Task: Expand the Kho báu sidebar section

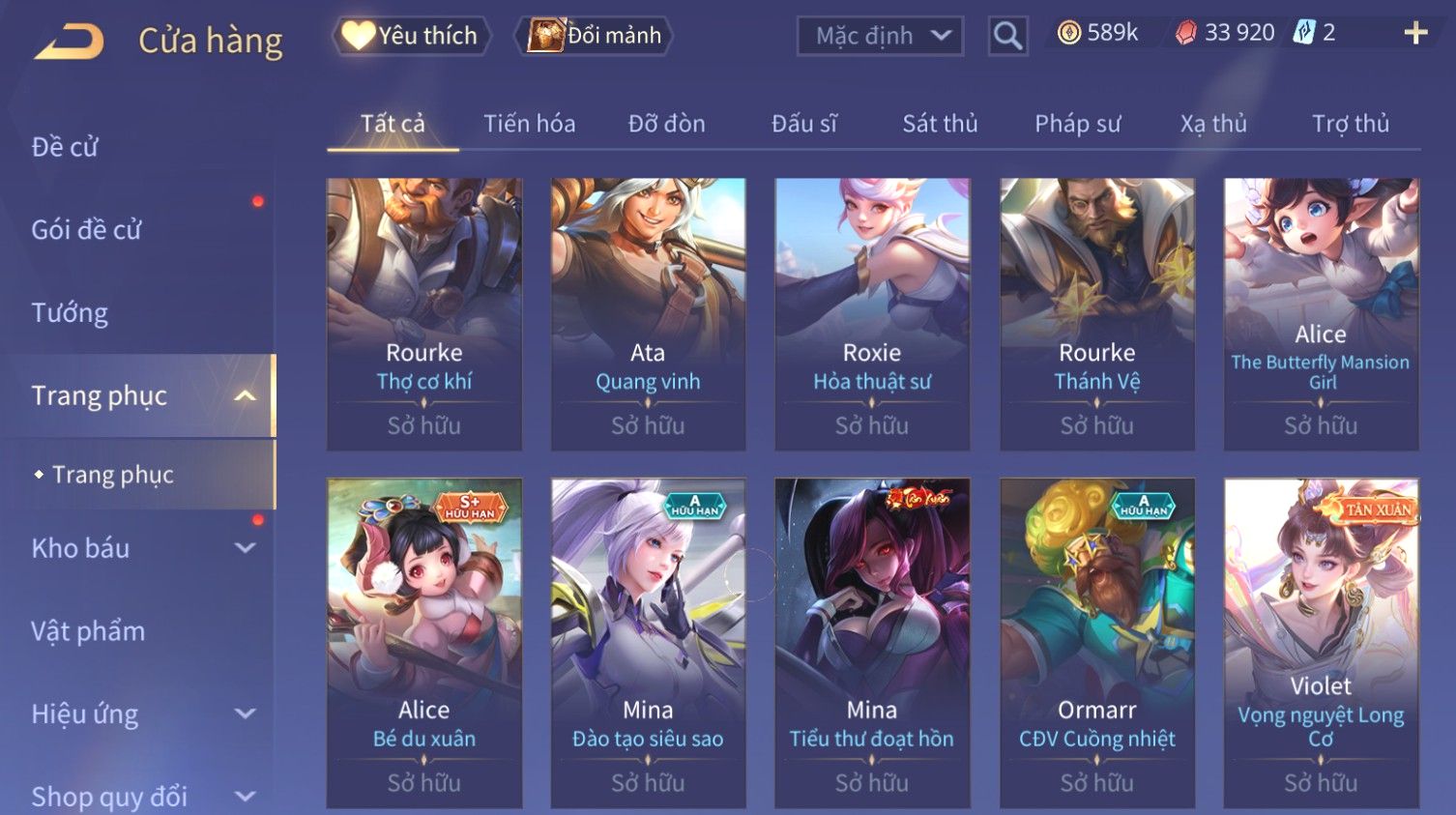Action: pos(245,548)
